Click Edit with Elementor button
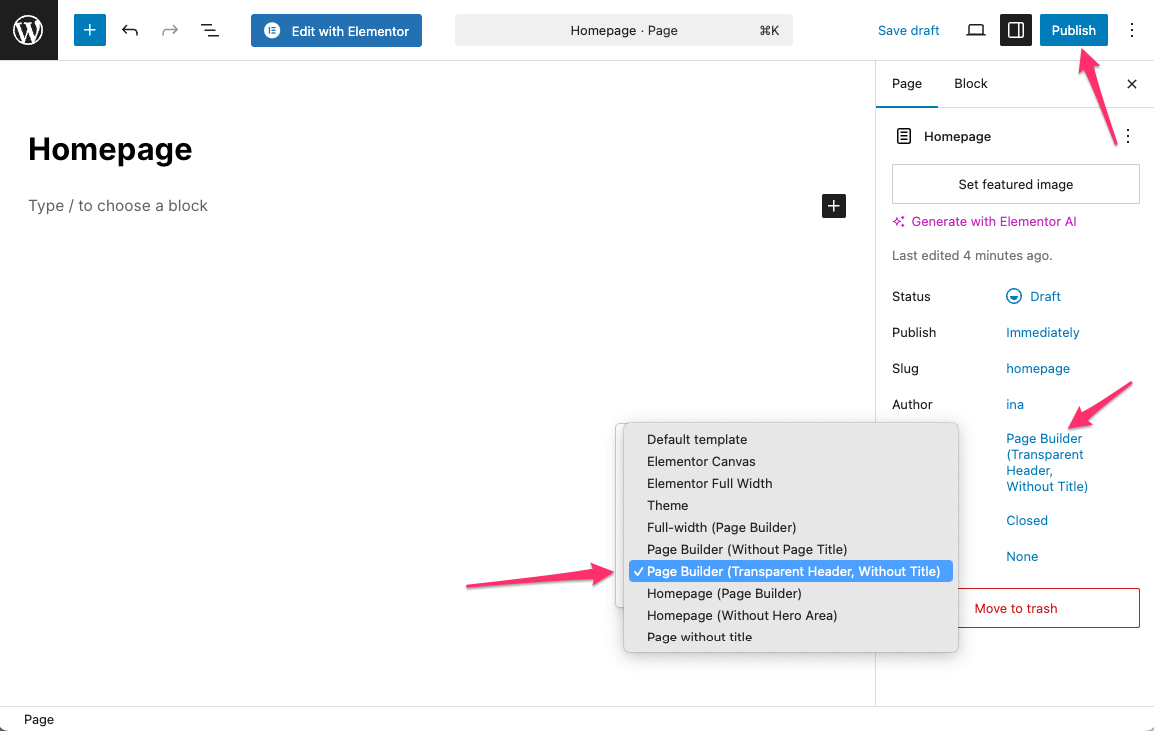The height and width of the screenshot is (731, 1154). point(336,31)
